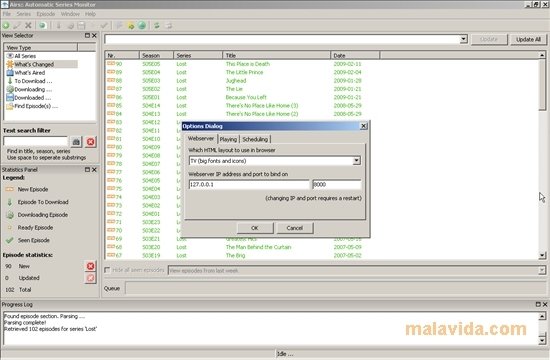Close the View Selector panel
This screenshot has height=360, width=550.
pos(94,35)
